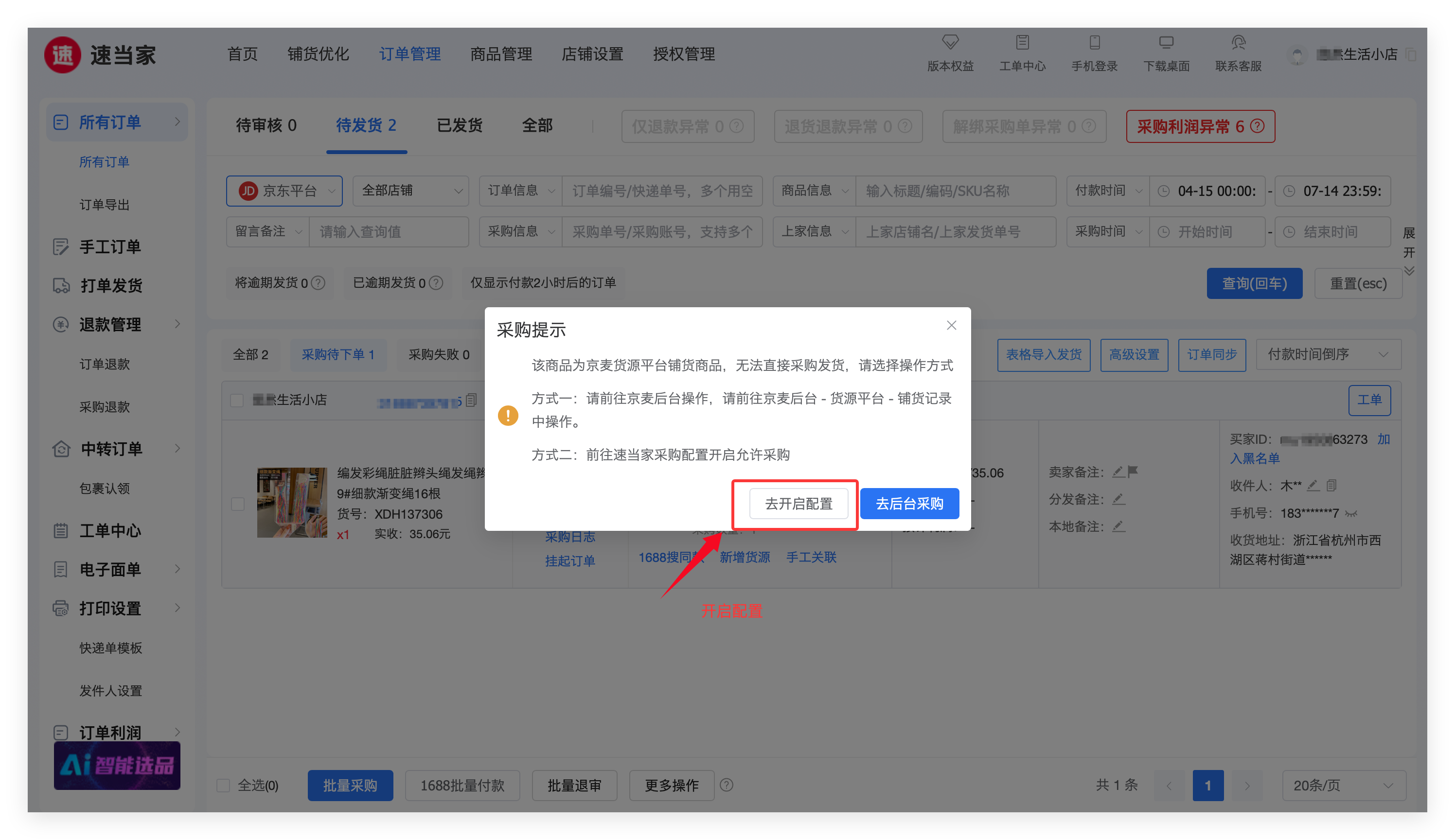Click help icon beside 采购利润异常
The image size is (1455, 840).
[x=1258, y=126]
